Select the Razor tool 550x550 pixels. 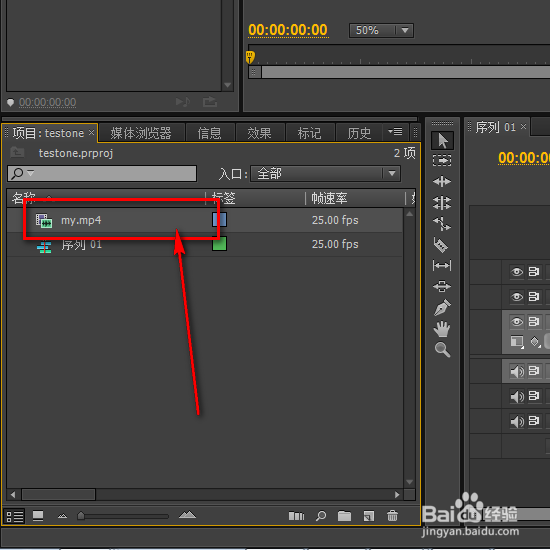pos(441,244)
